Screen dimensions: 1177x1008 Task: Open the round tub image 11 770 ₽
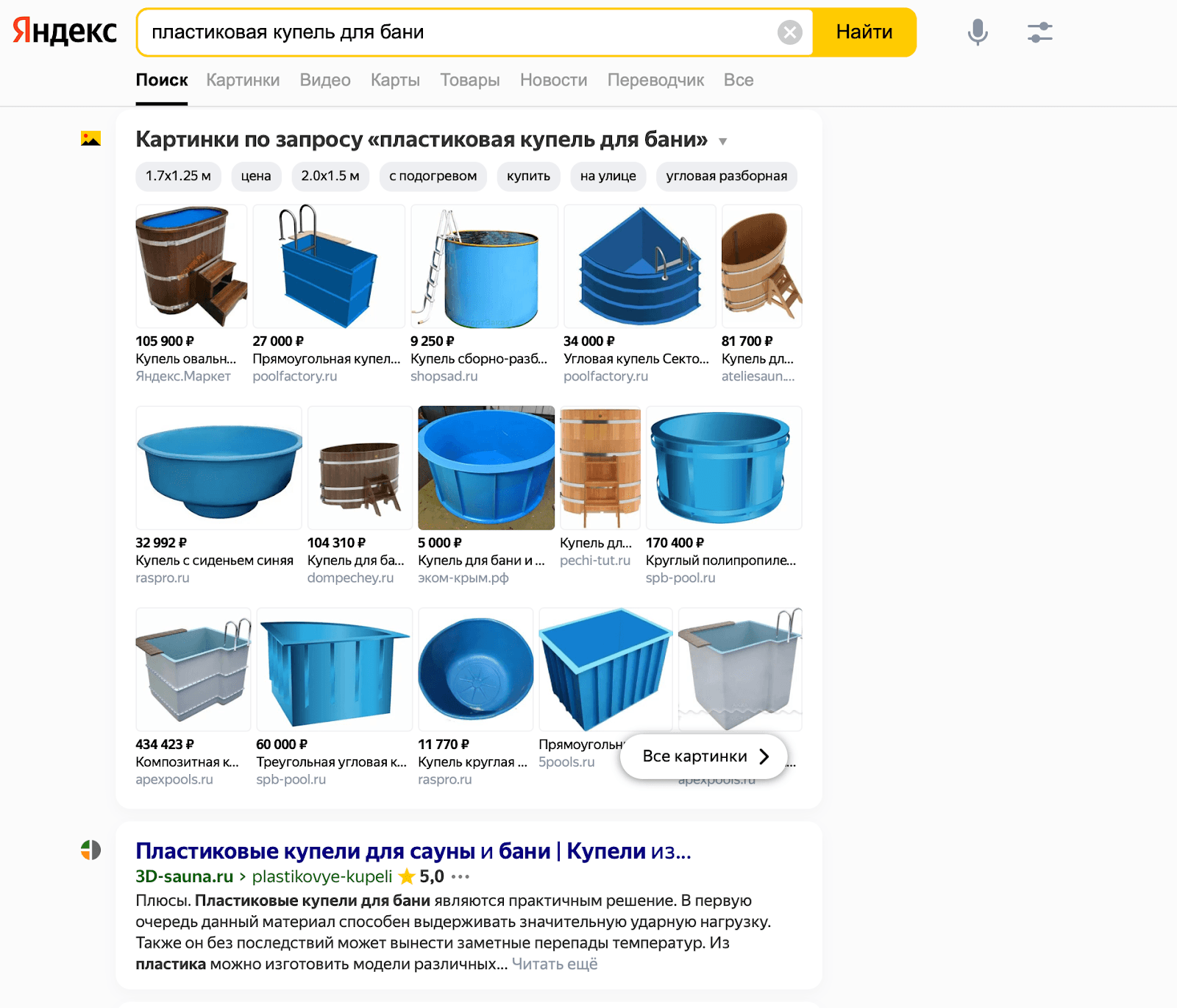(x=476, y=670)
